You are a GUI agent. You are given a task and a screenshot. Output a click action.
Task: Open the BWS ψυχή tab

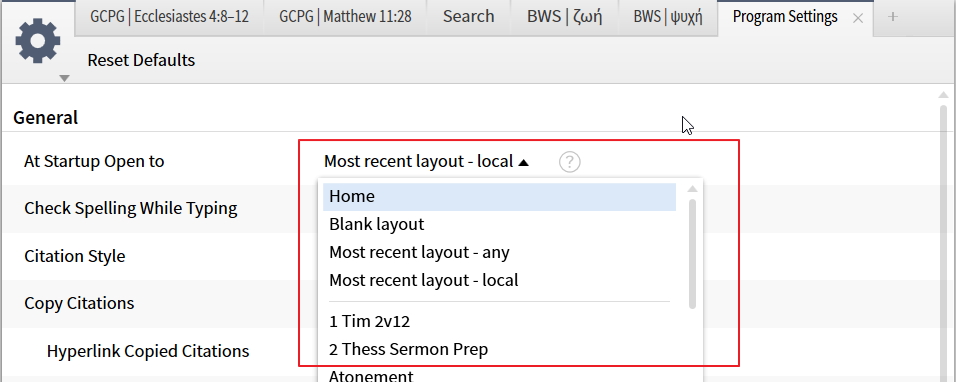668,16
